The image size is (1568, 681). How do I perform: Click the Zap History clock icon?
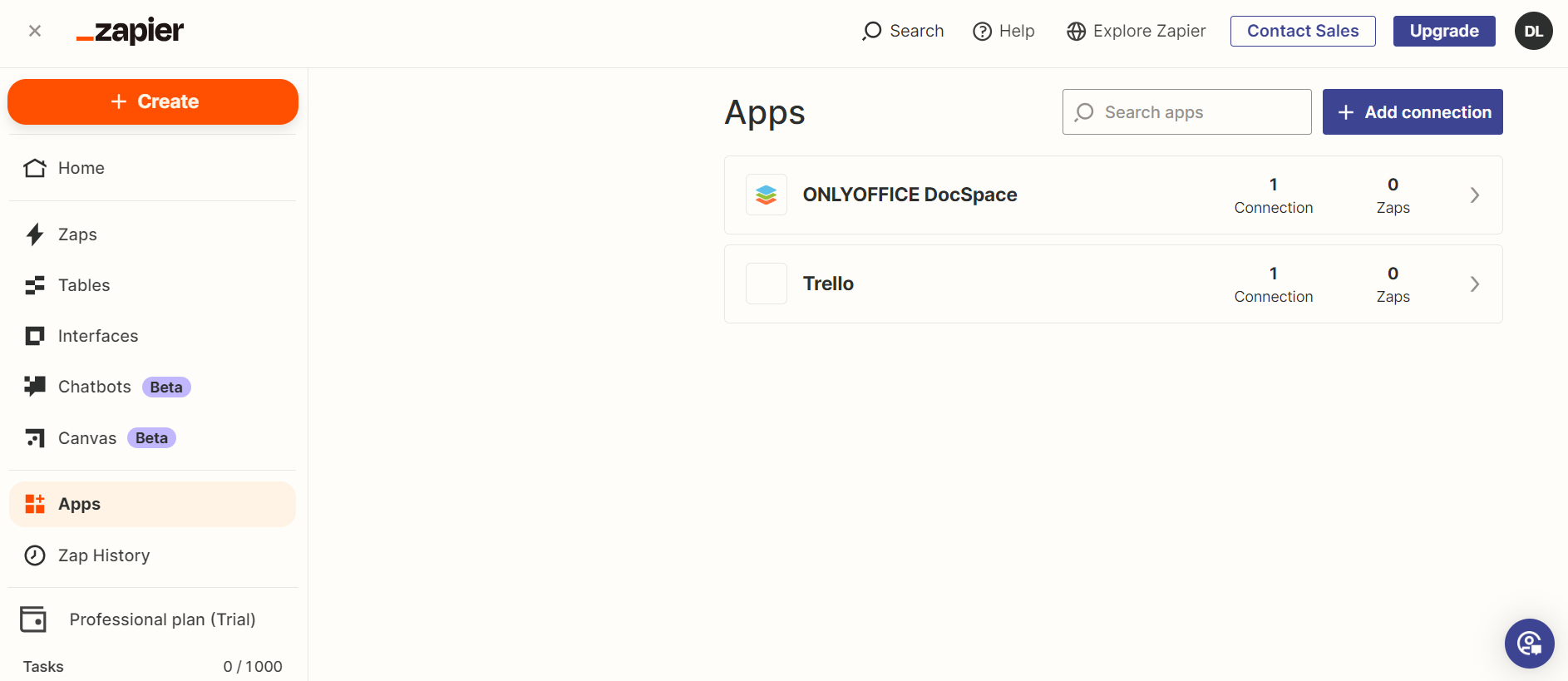35,555
